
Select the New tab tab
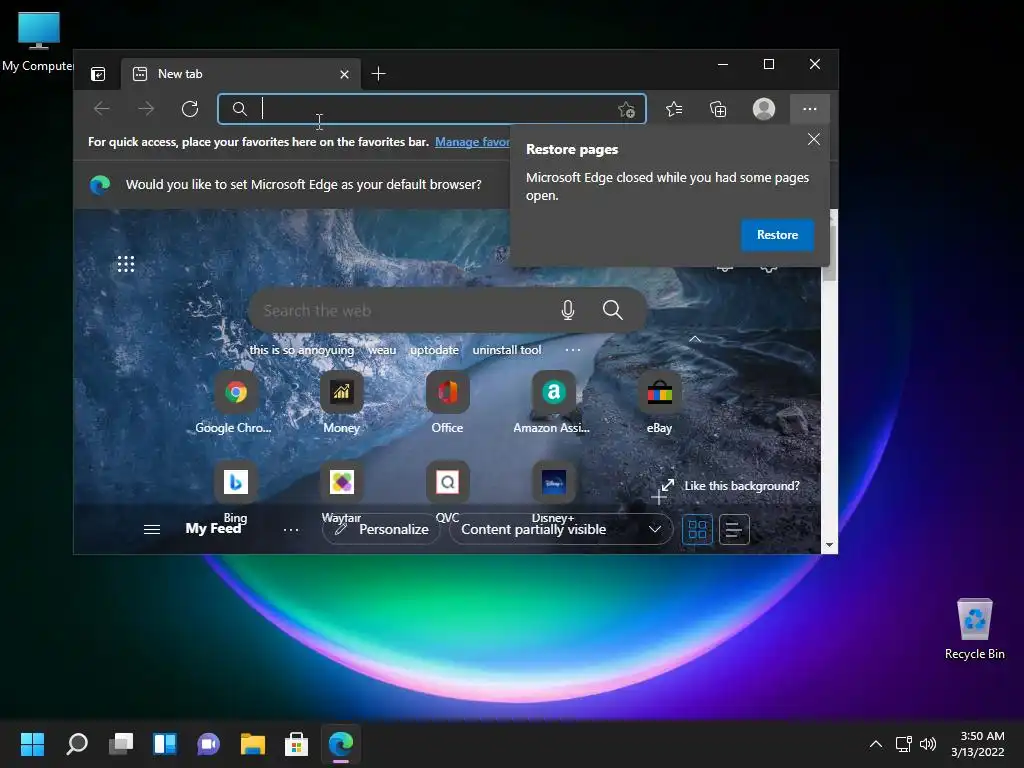240,74
